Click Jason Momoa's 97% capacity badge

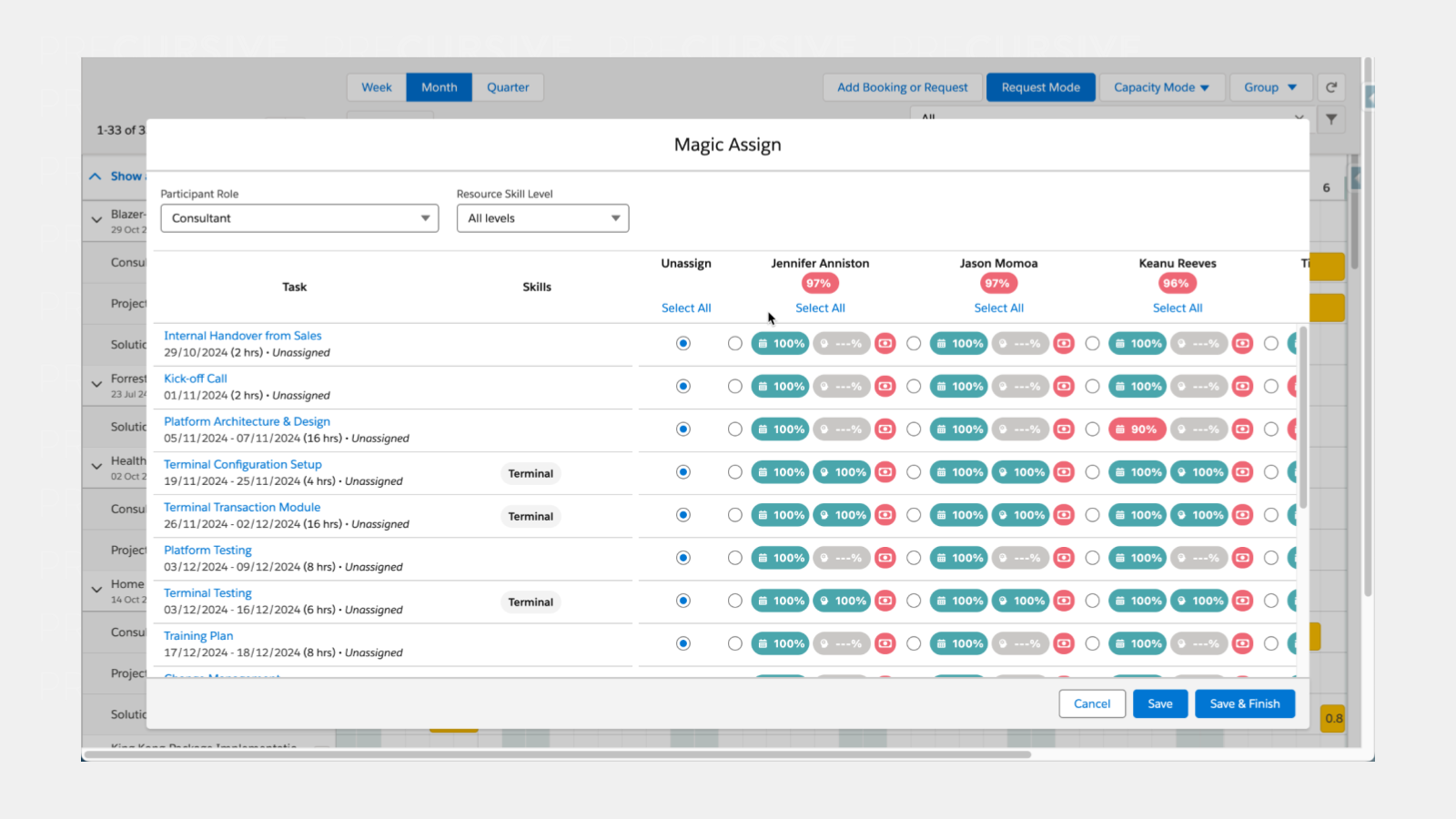pyautogui.click(x=998, y=283)
